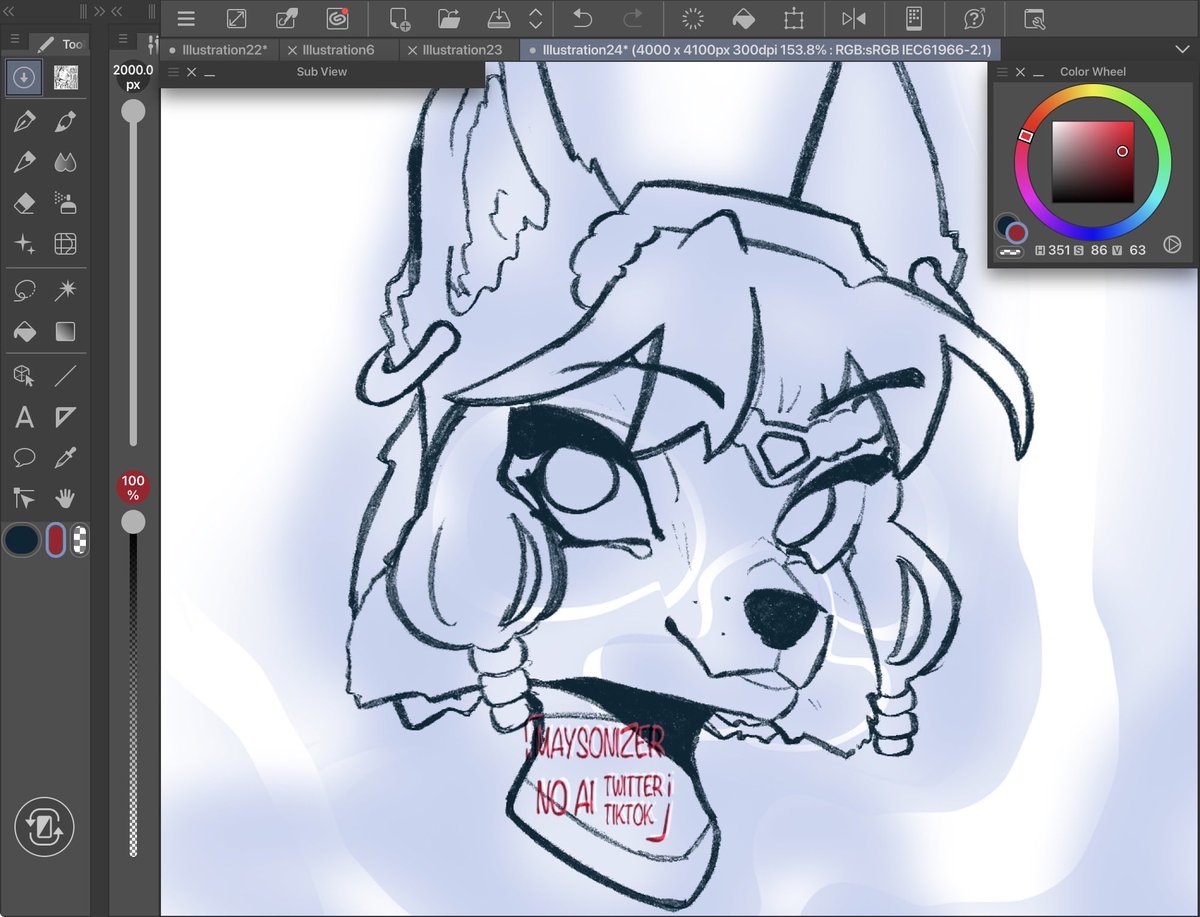Expand the save options up-down arrows

[536, 18]
